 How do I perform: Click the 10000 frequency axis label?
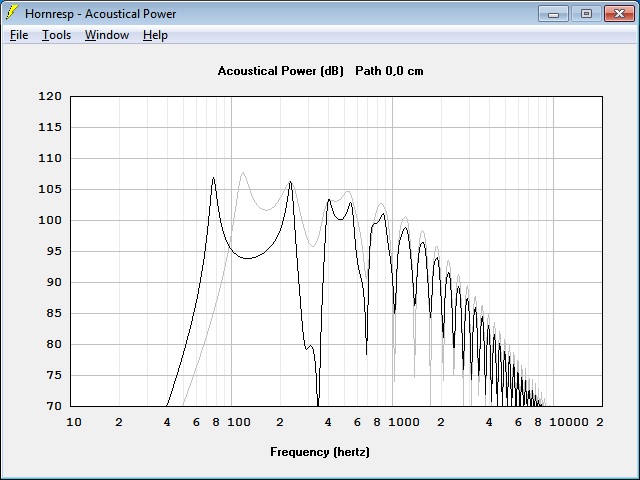click(x=569, y=422)
